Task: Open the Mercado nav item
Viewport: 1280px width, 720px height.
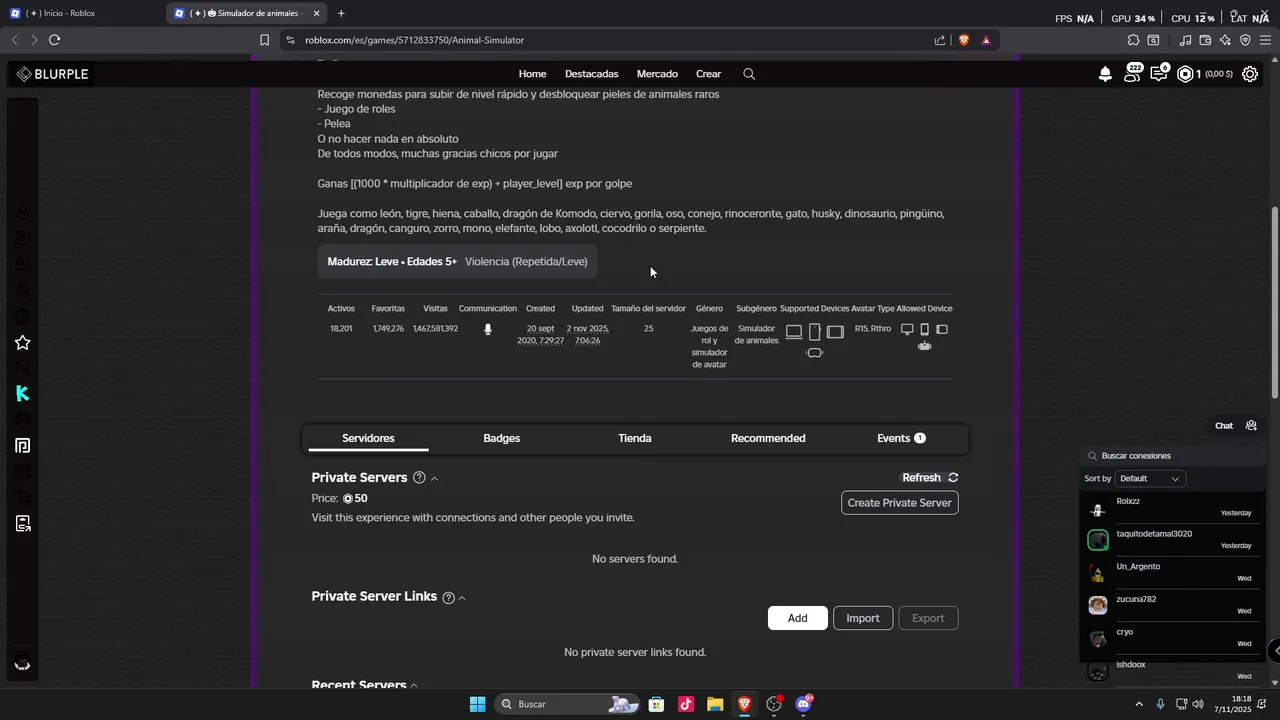Action: click(657, 74)
